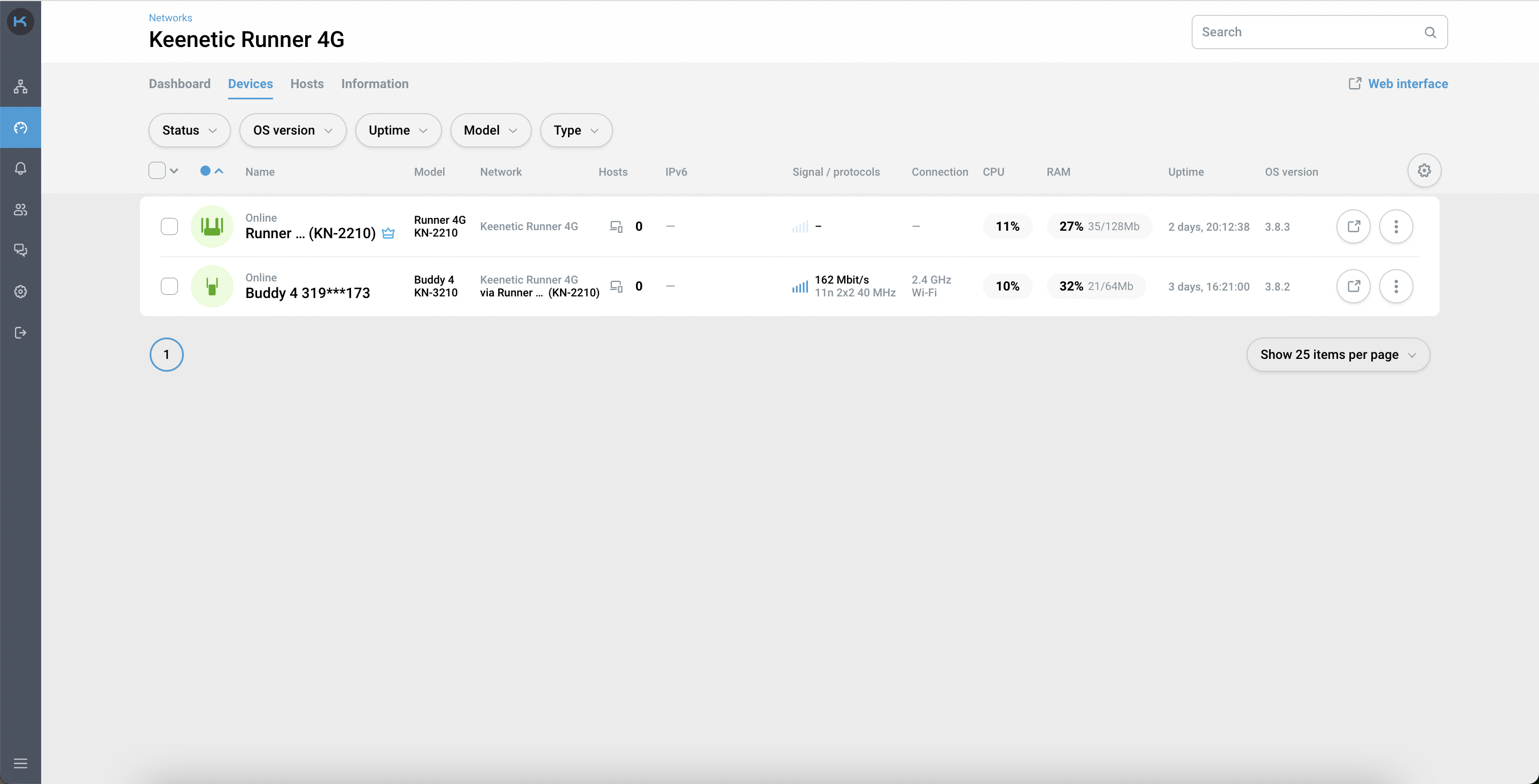The height and width of the screenshot is (784, 1539).
Task: Open the Model filter dropdown
Action: [x=491, y=130]
